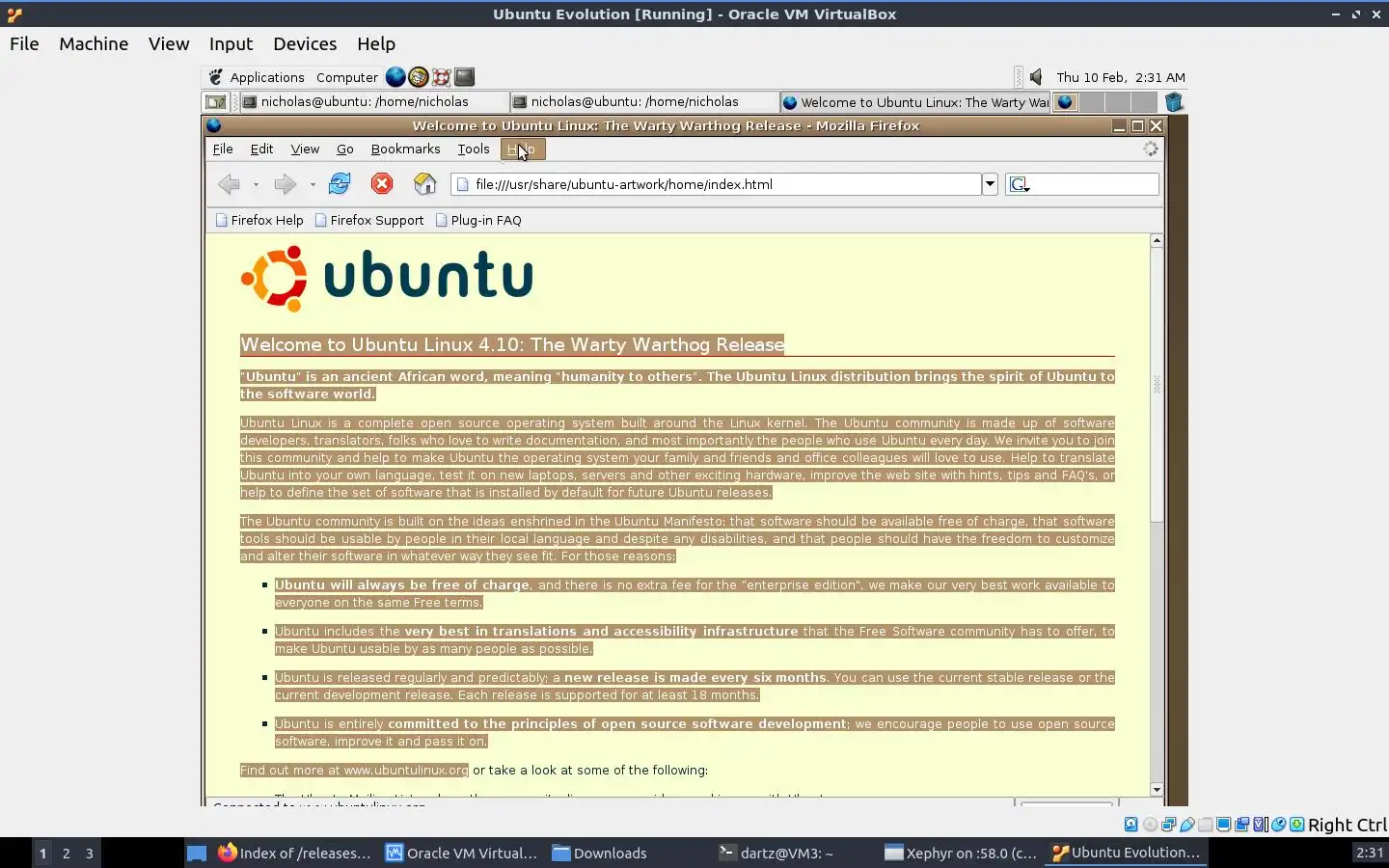Click the file:///usr/share URL address field
This screenshot has height=868, width=1389.
tap(716, 184)
